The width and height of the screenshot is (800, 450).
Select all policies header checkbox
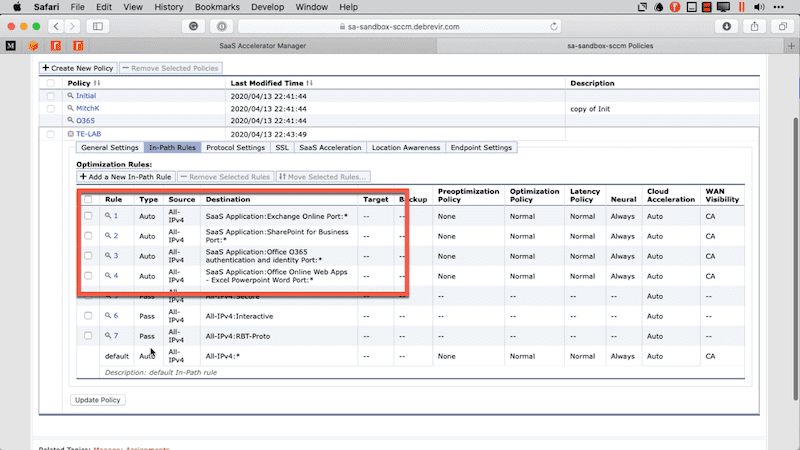(x=51, y=83)
